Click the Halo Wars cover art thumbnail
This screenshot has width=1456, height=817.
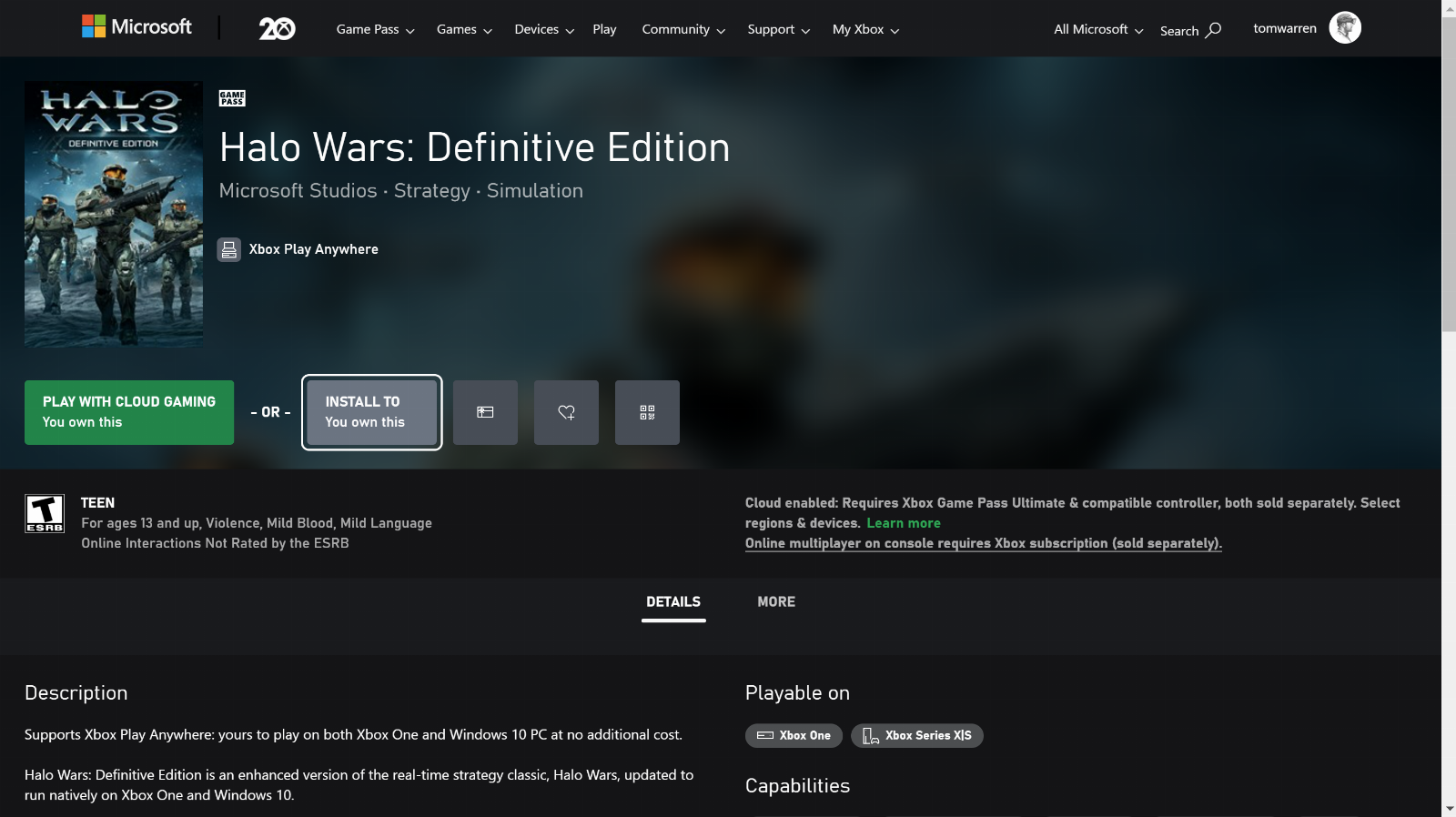click(x=114, y=214)
